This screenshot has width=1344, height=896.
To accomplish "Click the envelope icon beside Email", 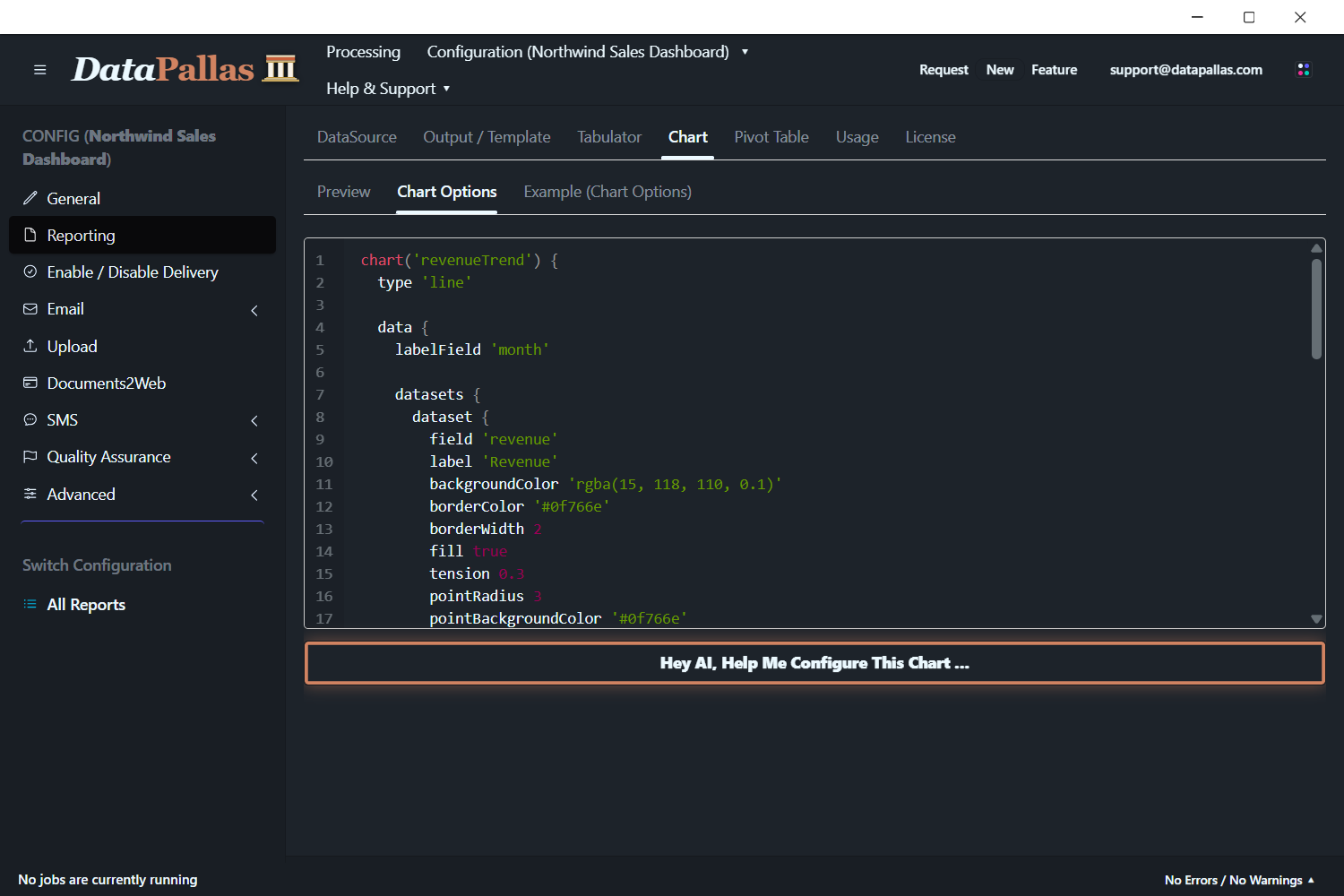I will [x=30, y=308].
